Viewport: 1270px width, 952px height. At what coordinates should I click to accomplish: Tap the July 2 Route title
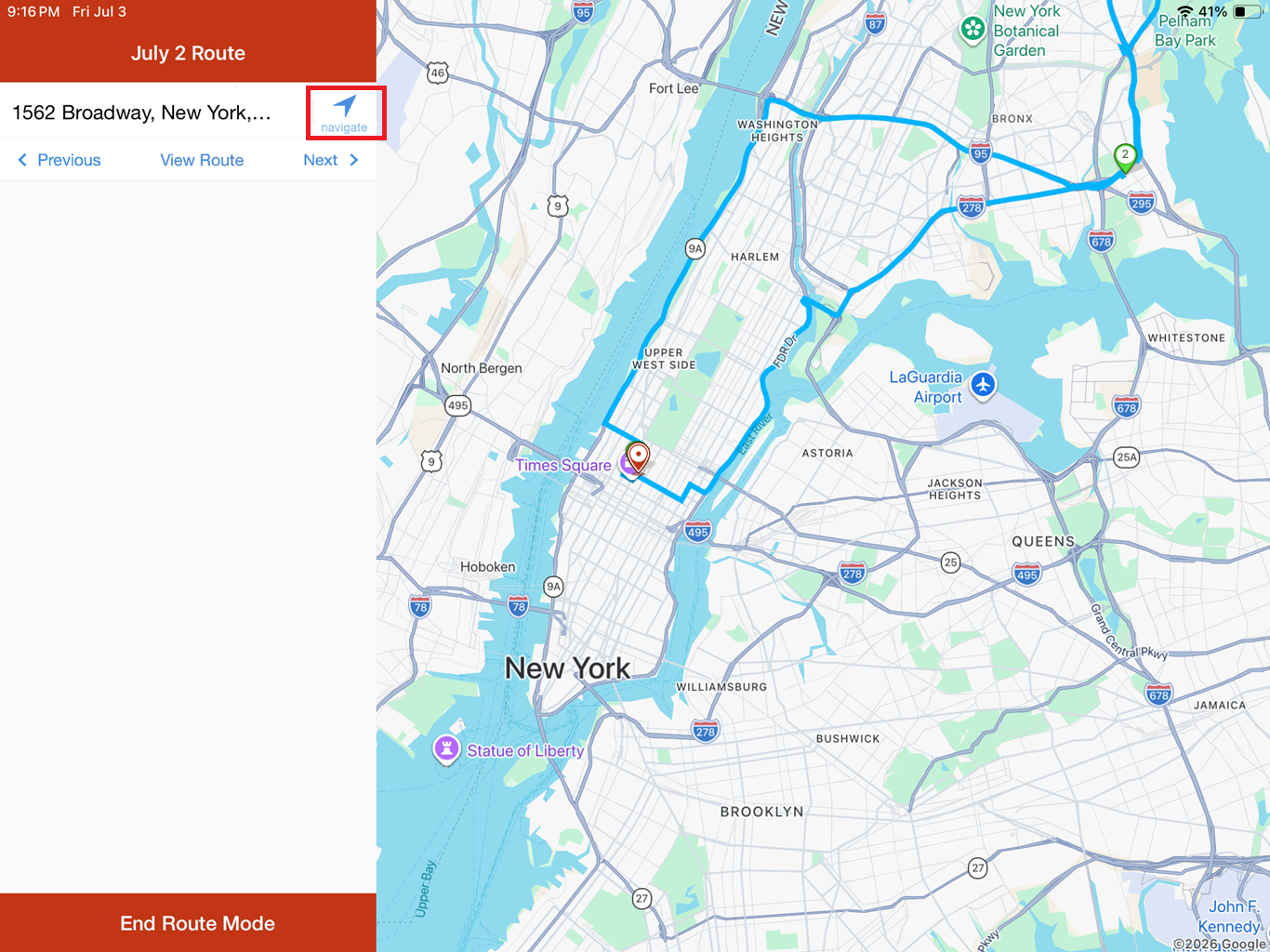coord(188,53)
